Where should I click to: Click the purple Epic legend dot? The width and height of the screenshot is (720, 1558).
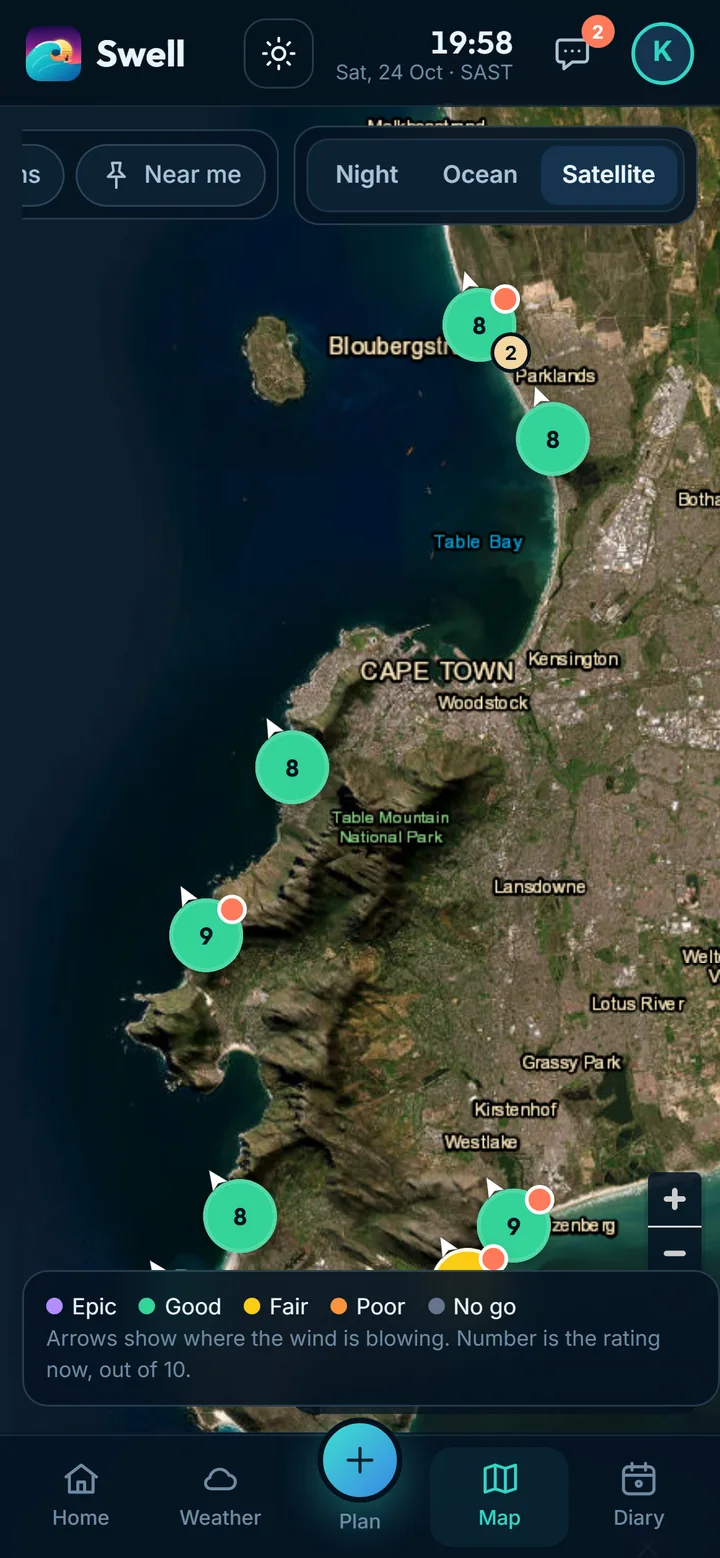[55, 1306]
